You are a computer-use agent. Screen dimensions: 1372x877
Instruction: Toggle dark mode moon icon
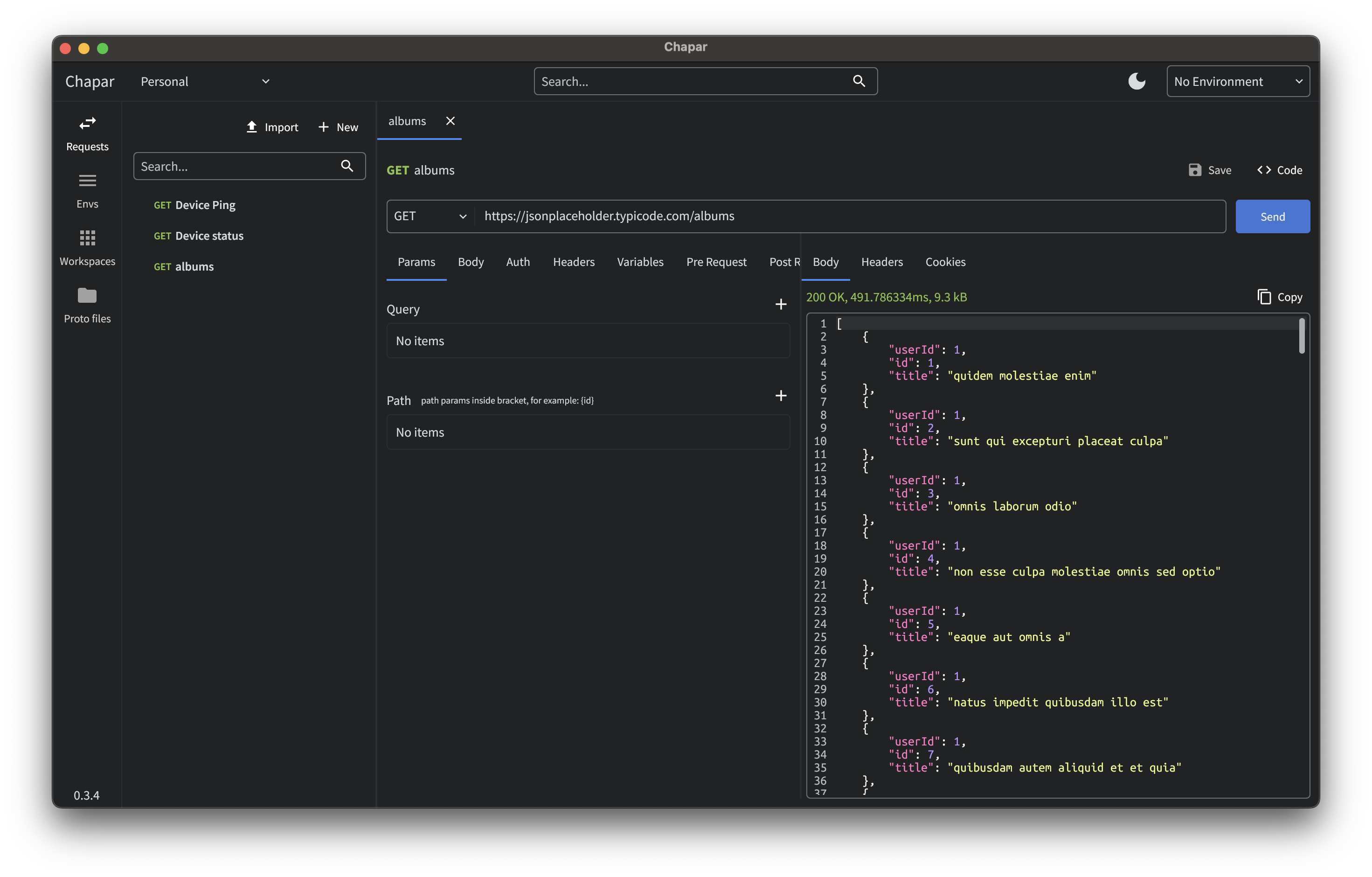coord(1136,82)
